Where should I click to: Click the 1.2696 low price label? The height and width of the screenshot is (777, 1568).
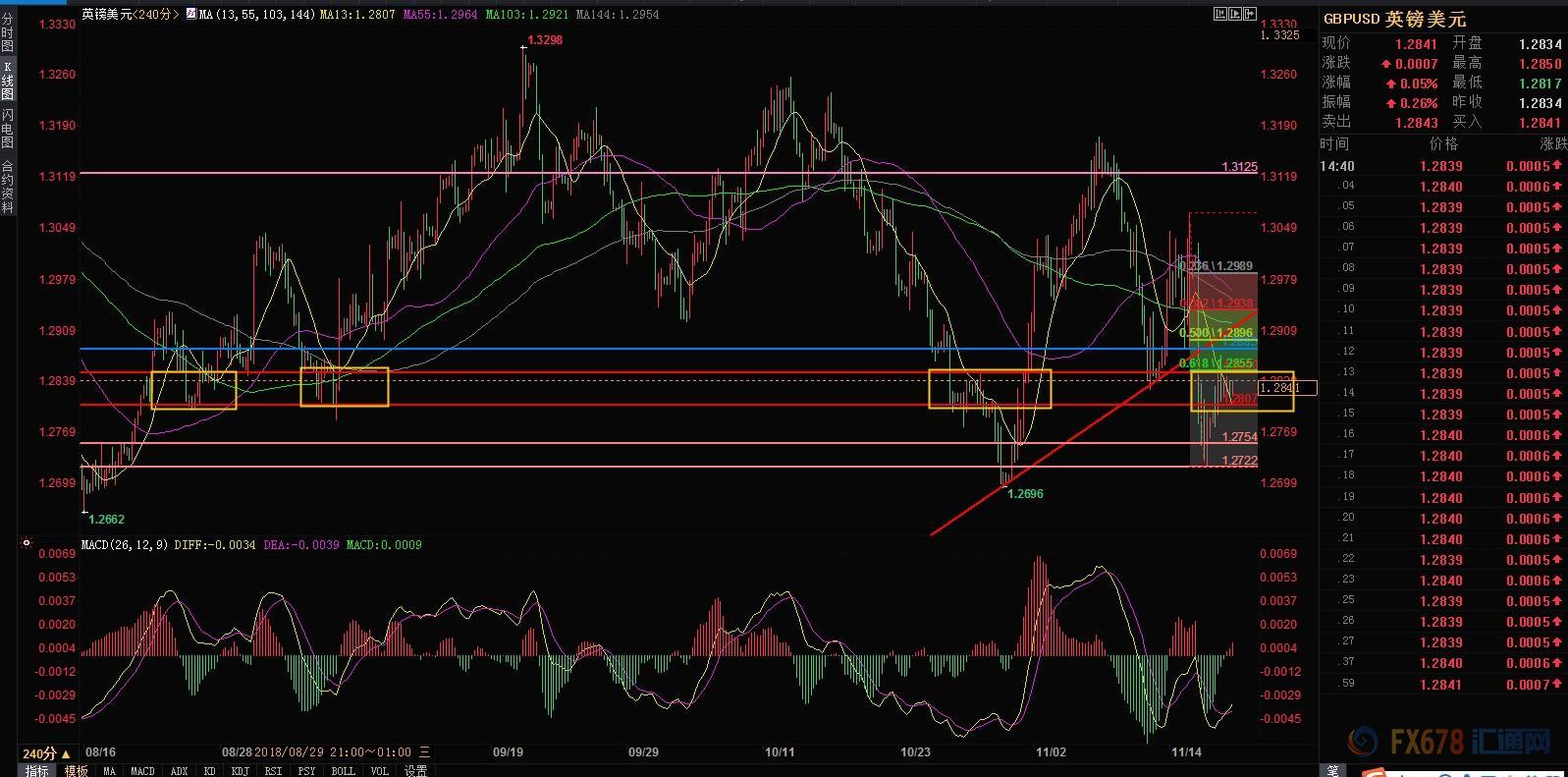1026,494
